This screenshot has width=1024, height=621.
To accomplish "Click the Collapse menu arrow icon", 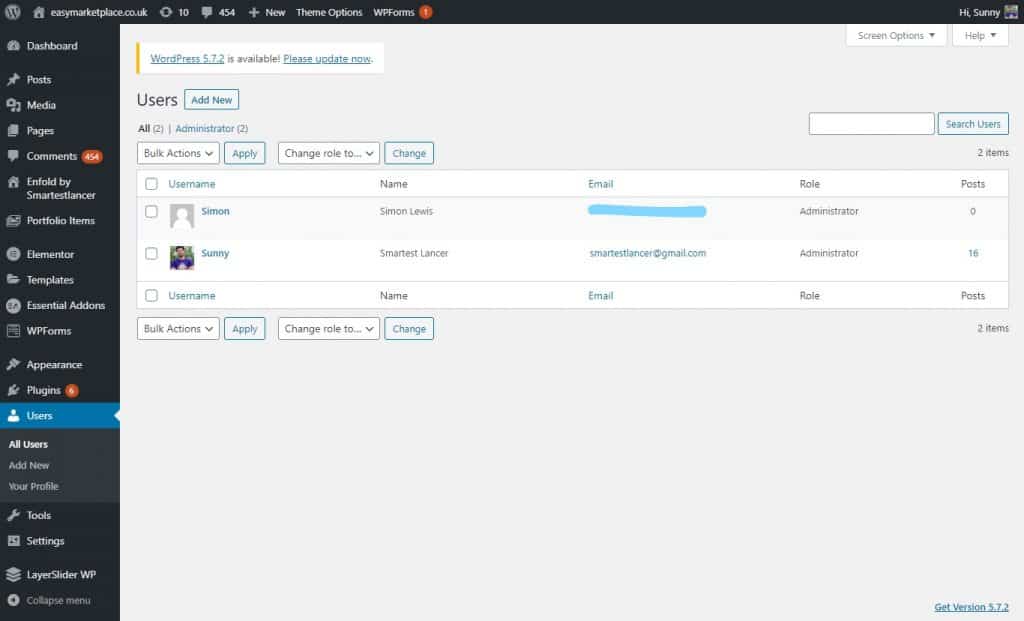I will [x=13, y=600].
